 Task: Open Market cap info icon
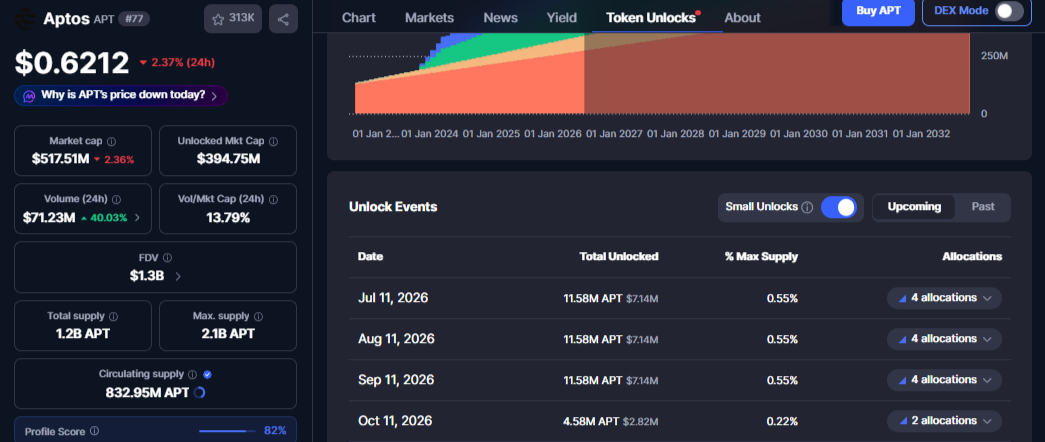(111, 141)
